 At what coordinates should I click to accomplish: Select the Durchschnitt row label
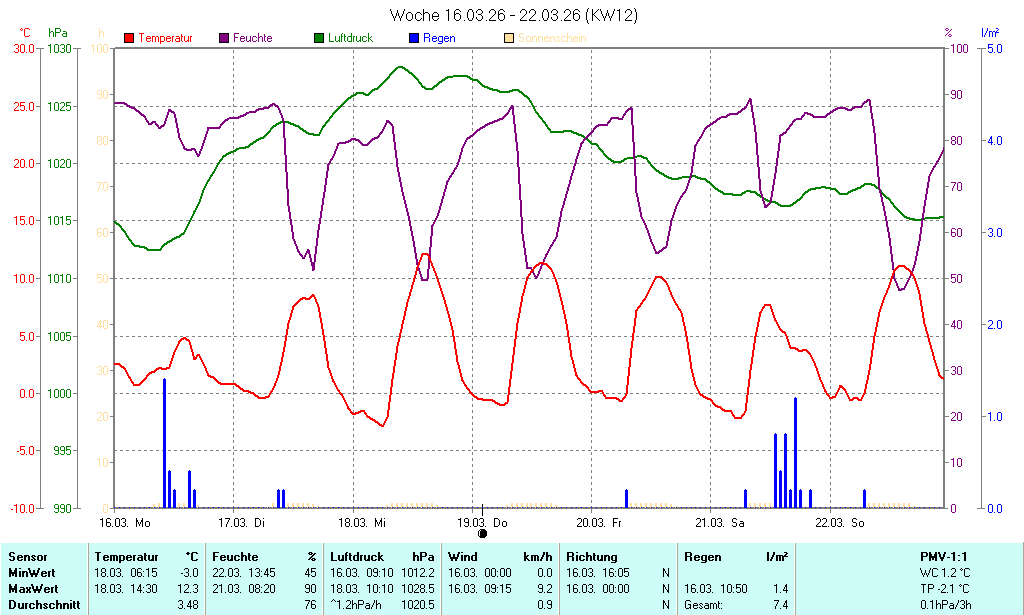click(41, 605)
